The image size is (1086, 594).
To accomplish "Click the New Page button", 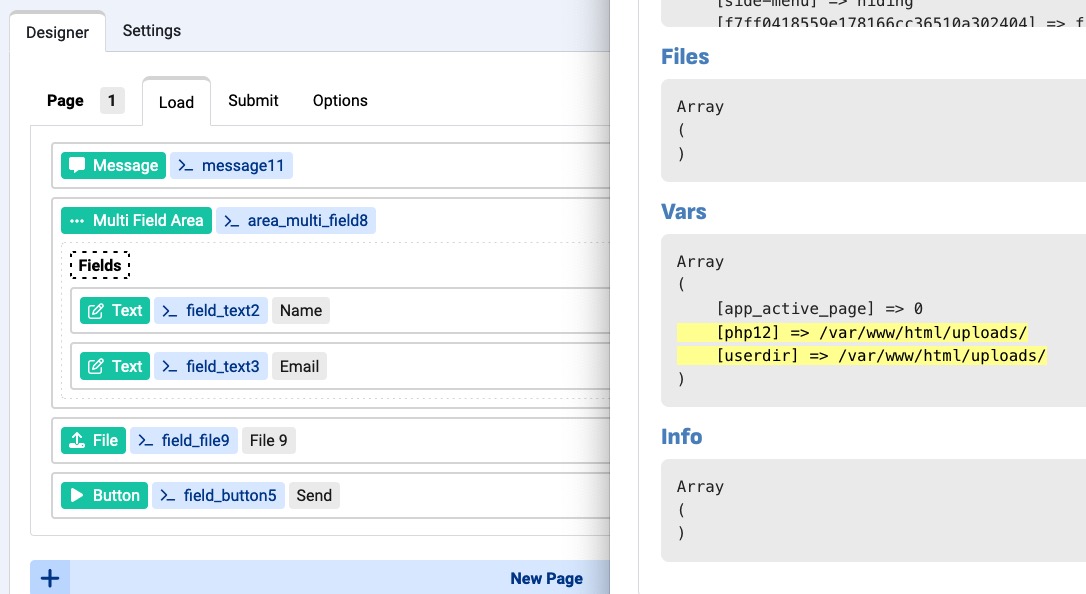I will click(x=546, y=578).
